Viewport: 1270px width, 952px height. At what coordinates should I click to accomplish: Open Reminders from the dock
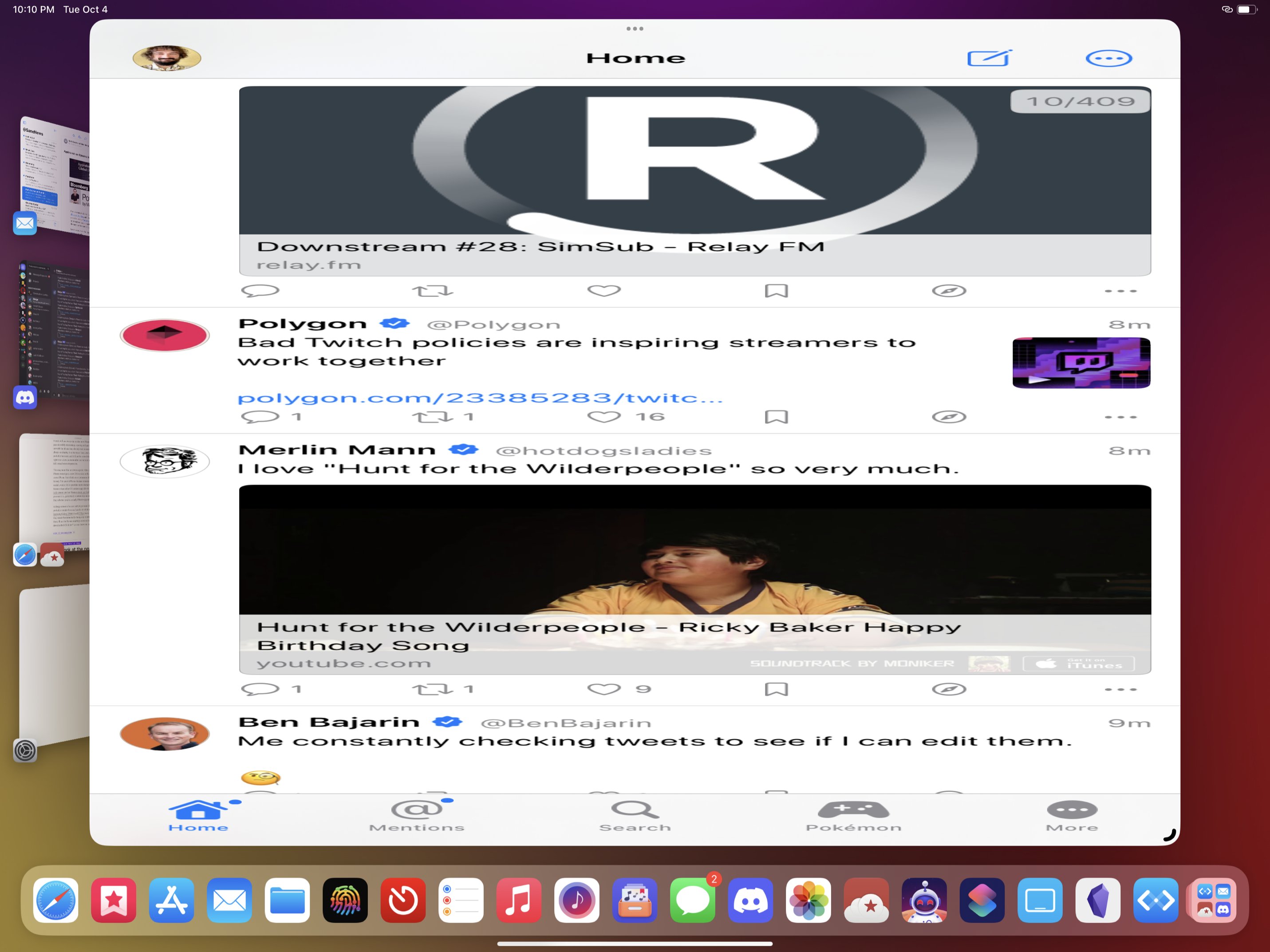[x=461, y=900]
